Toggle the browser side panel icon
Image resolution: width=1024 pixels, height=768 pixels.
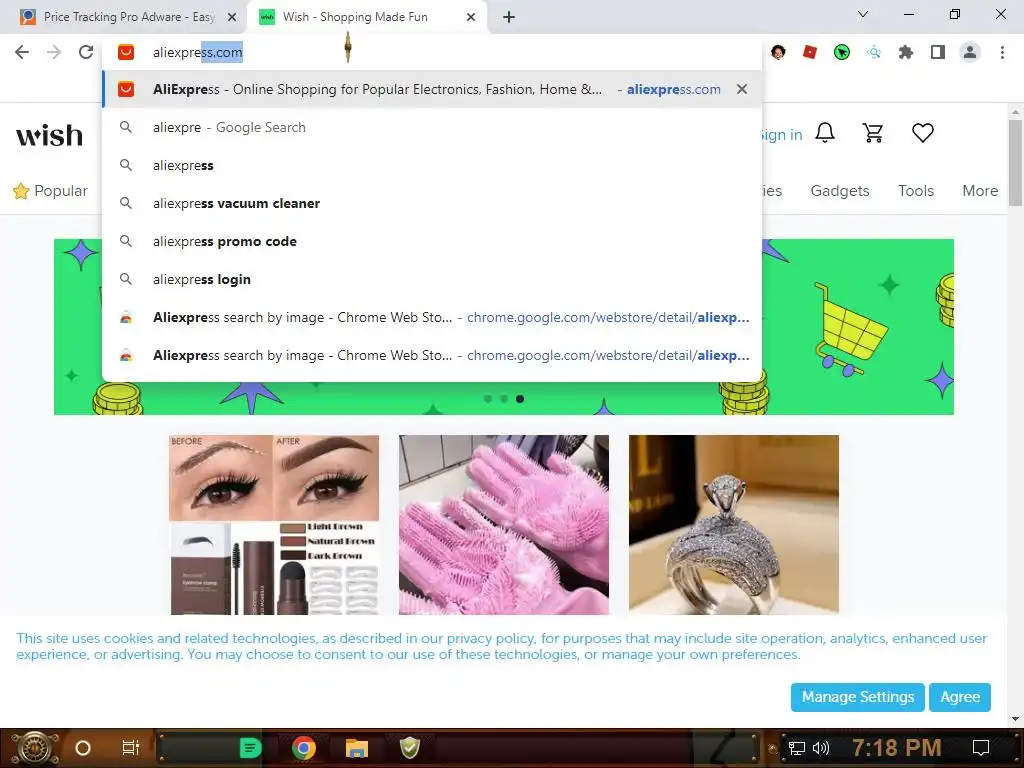pos(938,52)
